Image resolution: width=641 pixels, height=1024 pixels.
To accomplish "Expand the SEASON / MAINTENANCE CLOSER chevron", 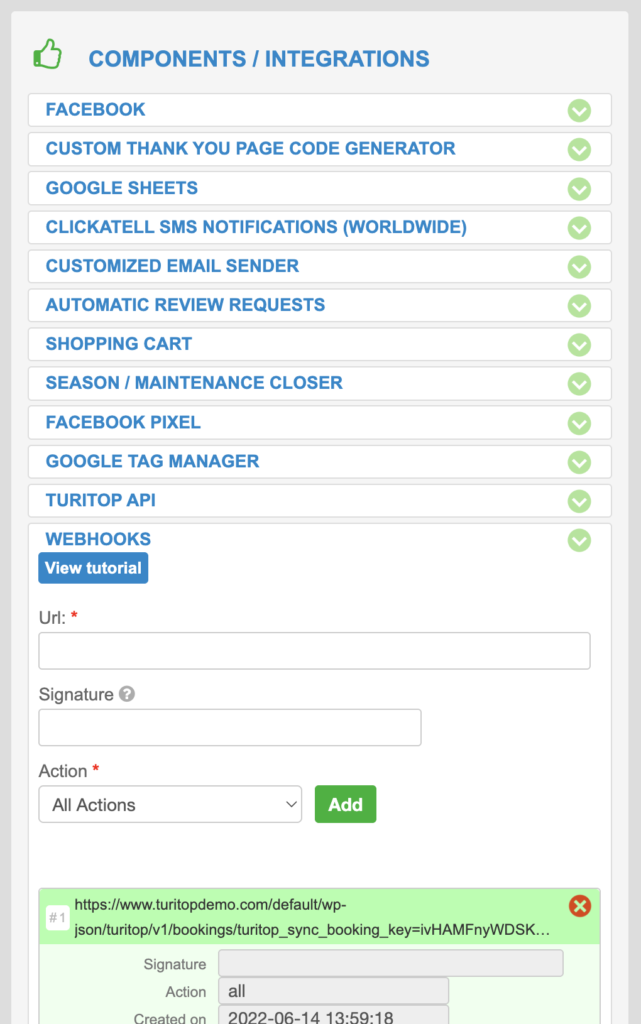I will point(579,384).
